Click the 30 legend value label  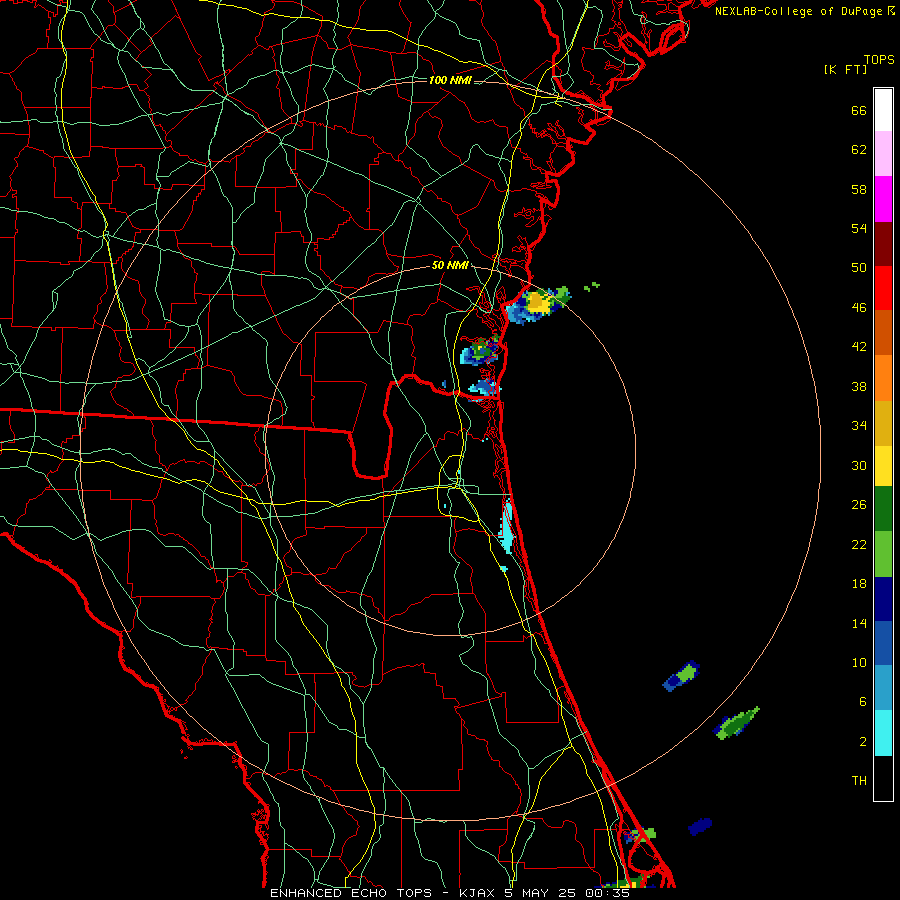pos(859,465)
